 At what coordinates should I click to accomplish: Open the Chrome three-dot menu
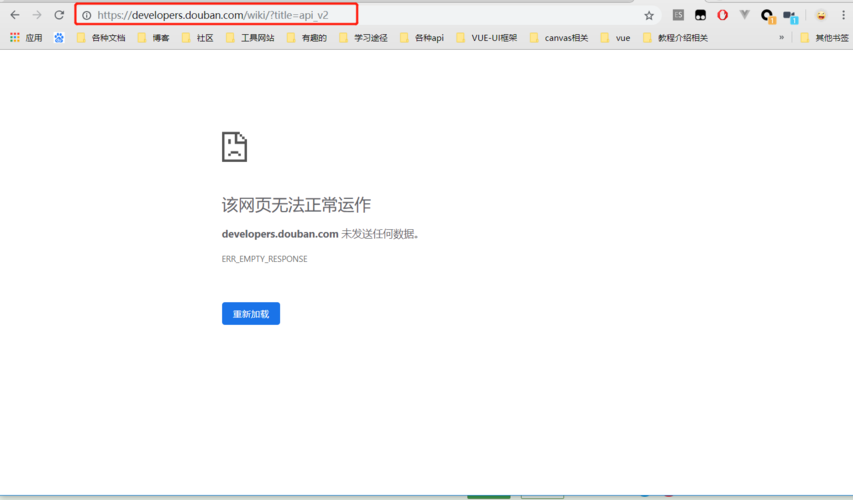[843, 15]
